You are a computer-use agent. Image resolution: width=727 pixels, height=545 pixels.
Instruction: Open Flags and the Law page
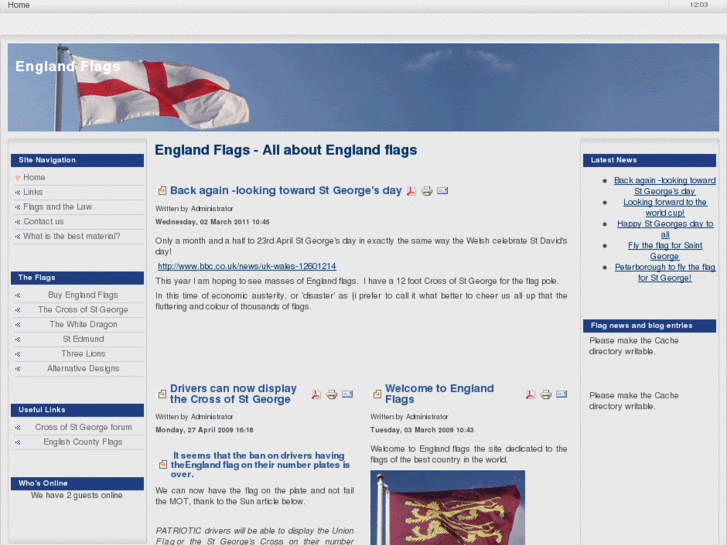57,207
